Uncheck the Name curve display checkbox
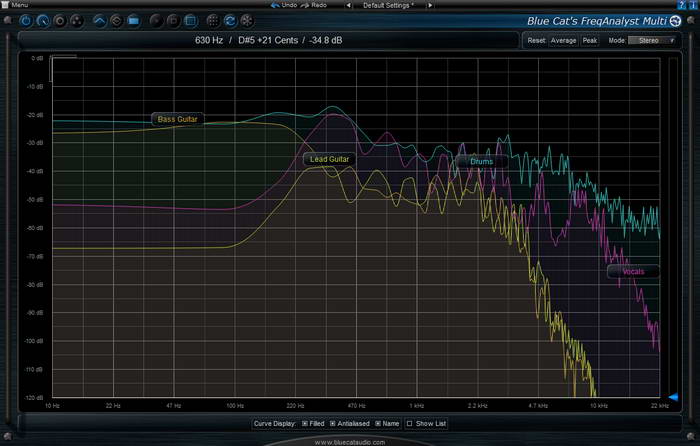This screenshot has width=700, height=446. click(x=379, y=424)
